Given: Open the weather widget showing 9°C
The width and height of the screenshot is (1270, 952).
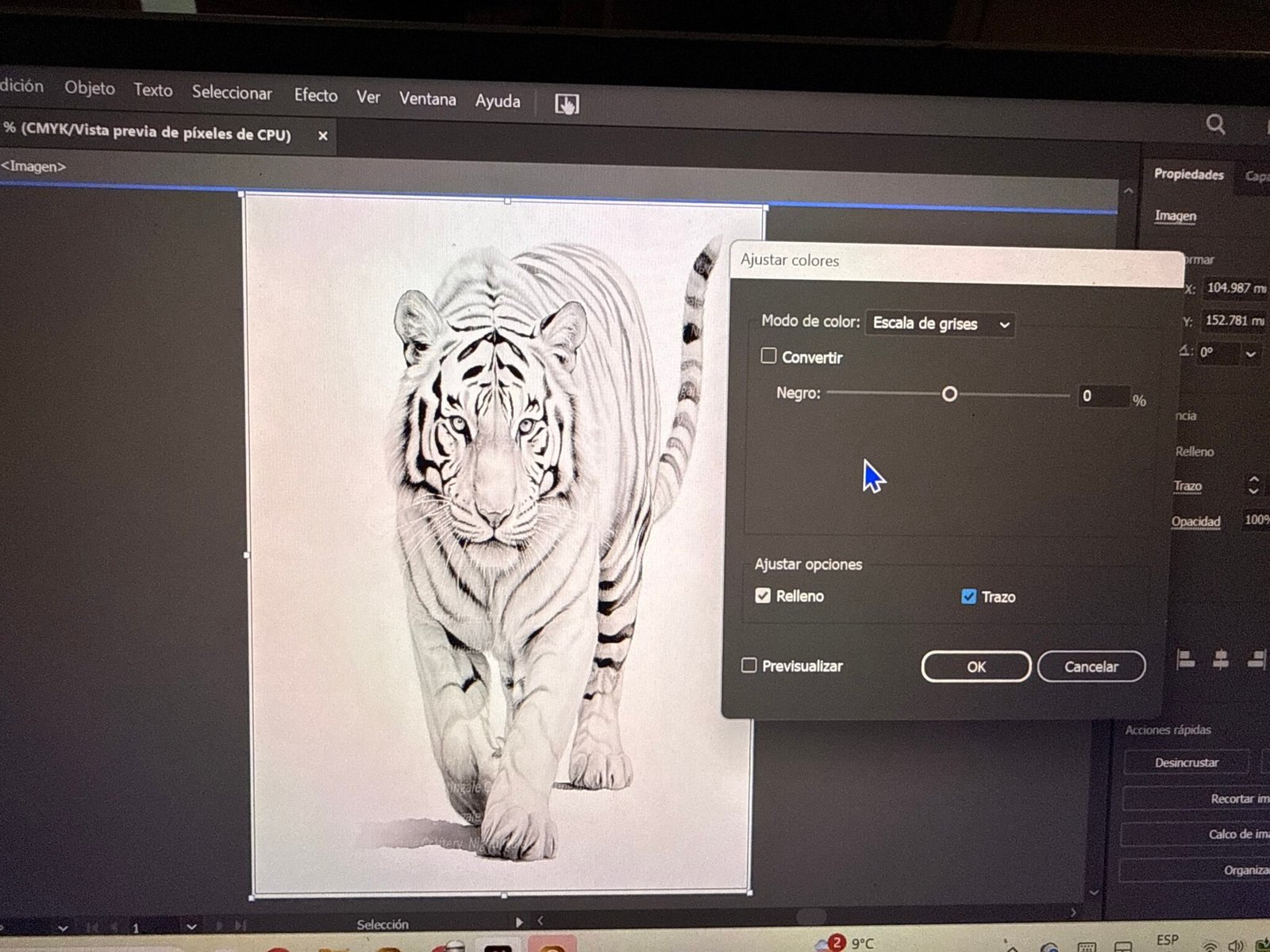Looking at the screenshot, I should tap(848, 942).
